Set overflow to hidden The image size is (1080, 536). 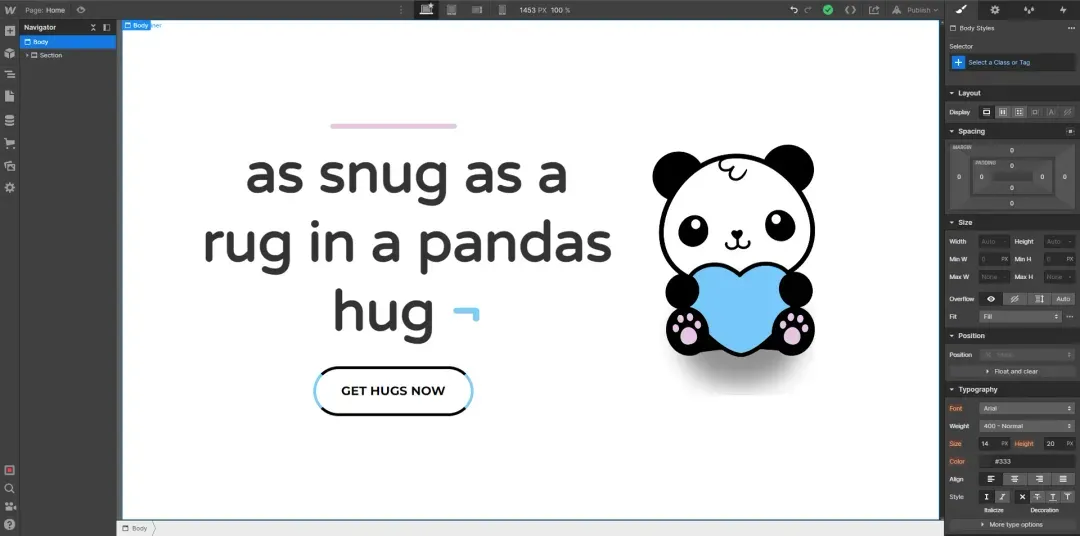click(1015, 299)
